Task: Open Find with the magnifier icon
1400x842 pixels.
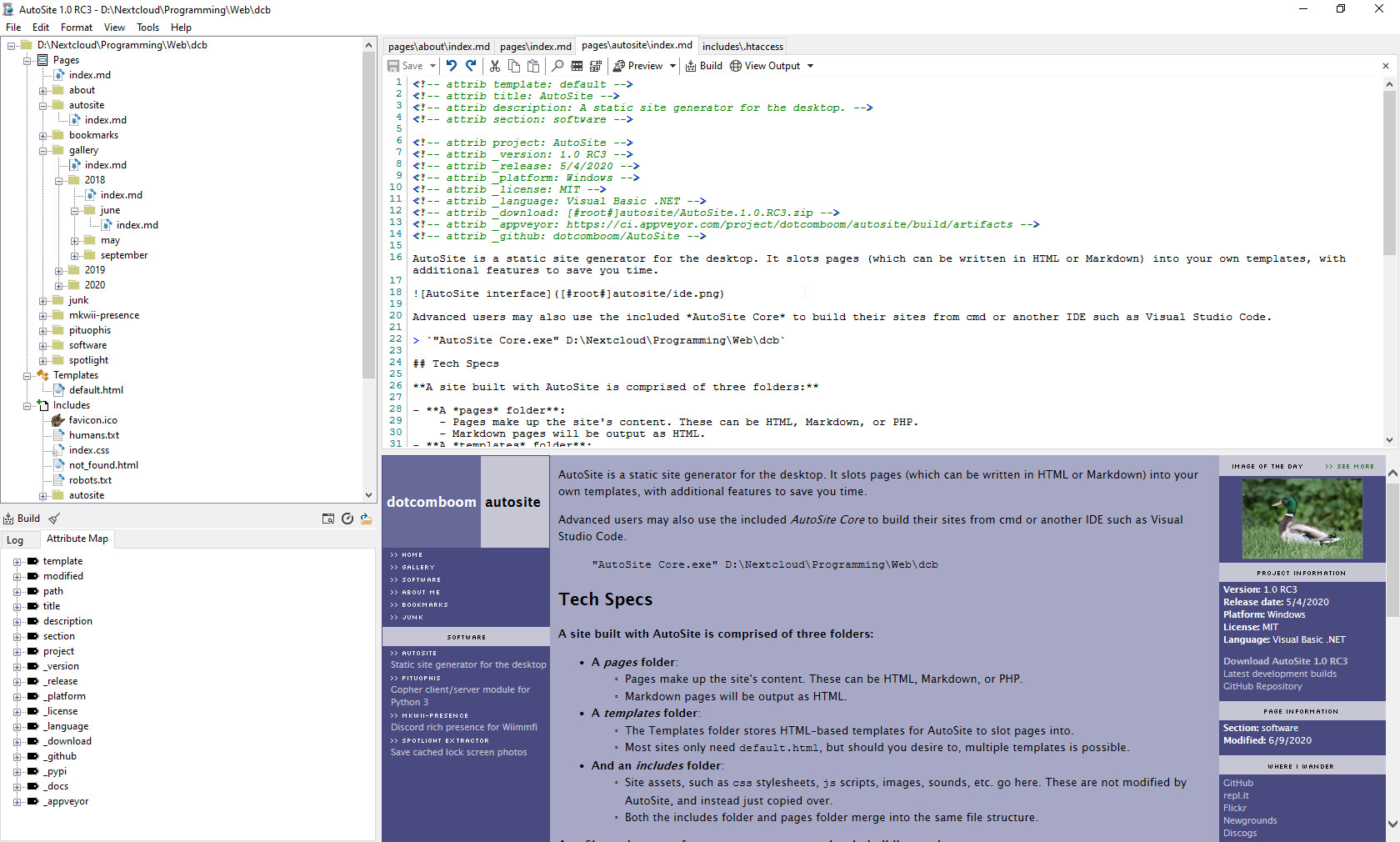Action: coord(557,66)
